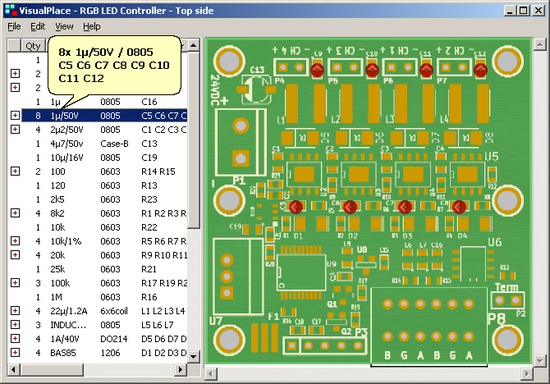The image size is (550, 384).
Task: Open the View menu
Action: (64, 27)
